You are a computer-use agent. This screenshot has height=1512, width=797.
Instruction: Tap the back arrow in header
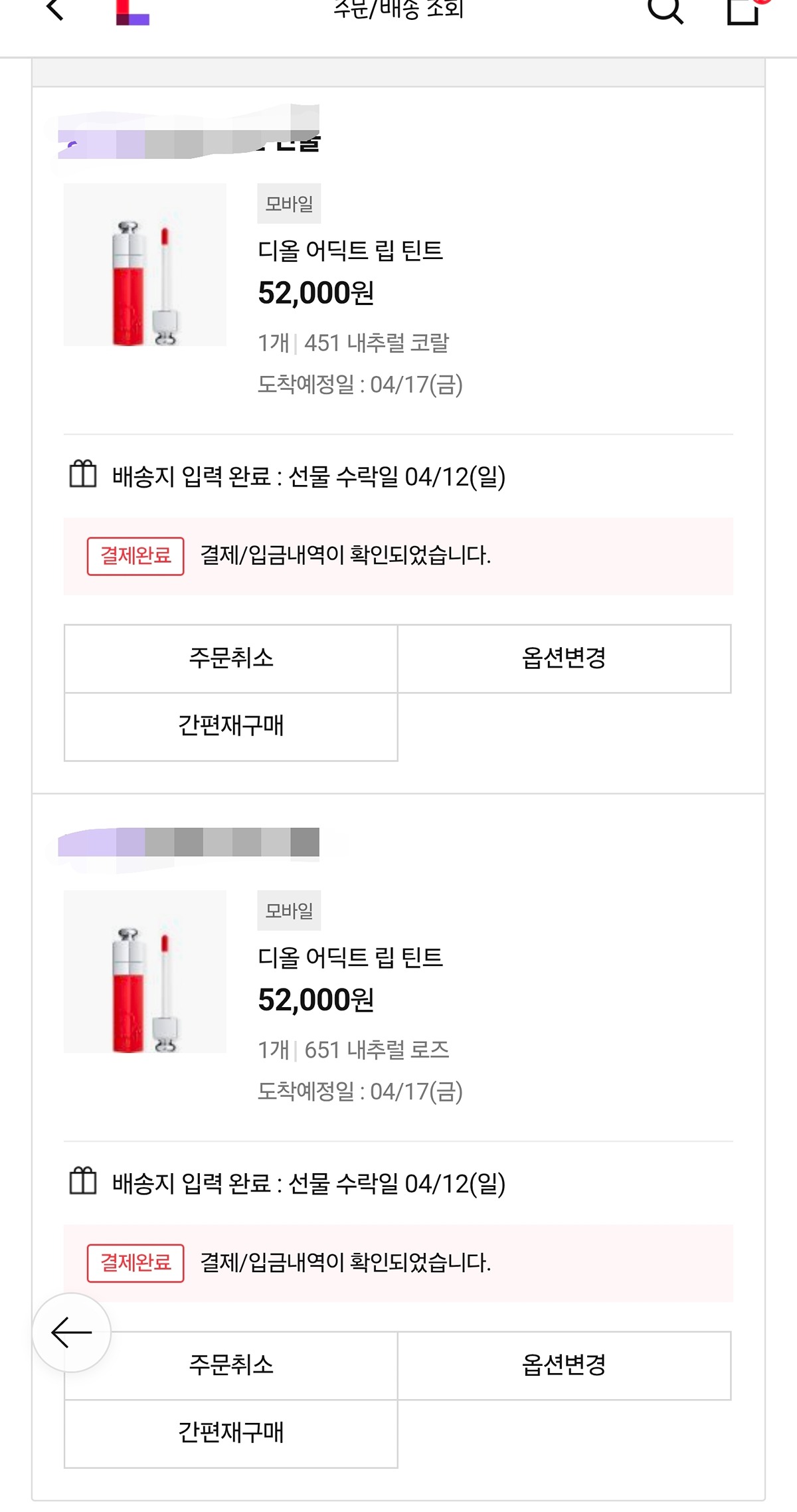coord(55,9)
